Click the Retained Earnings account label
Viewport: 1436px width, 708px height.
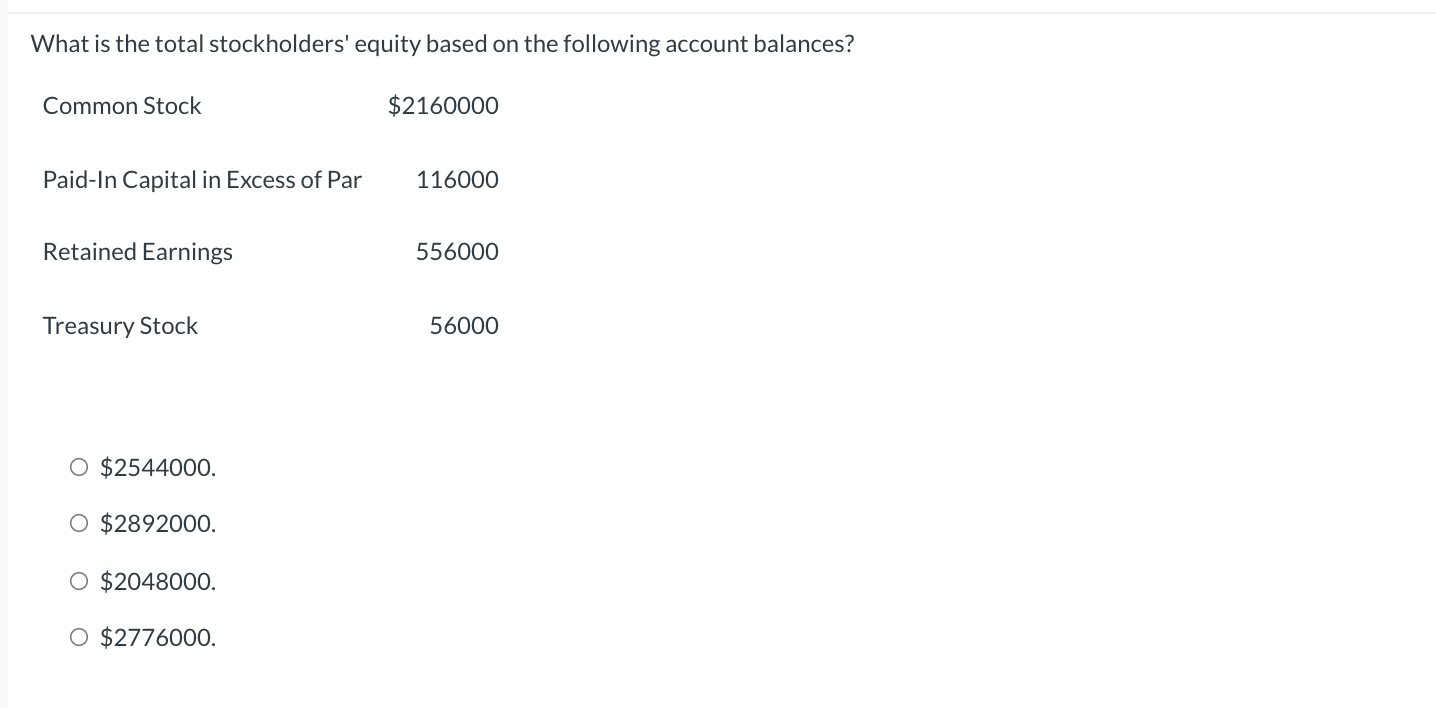pyautogui.click(x=138, y=252)
